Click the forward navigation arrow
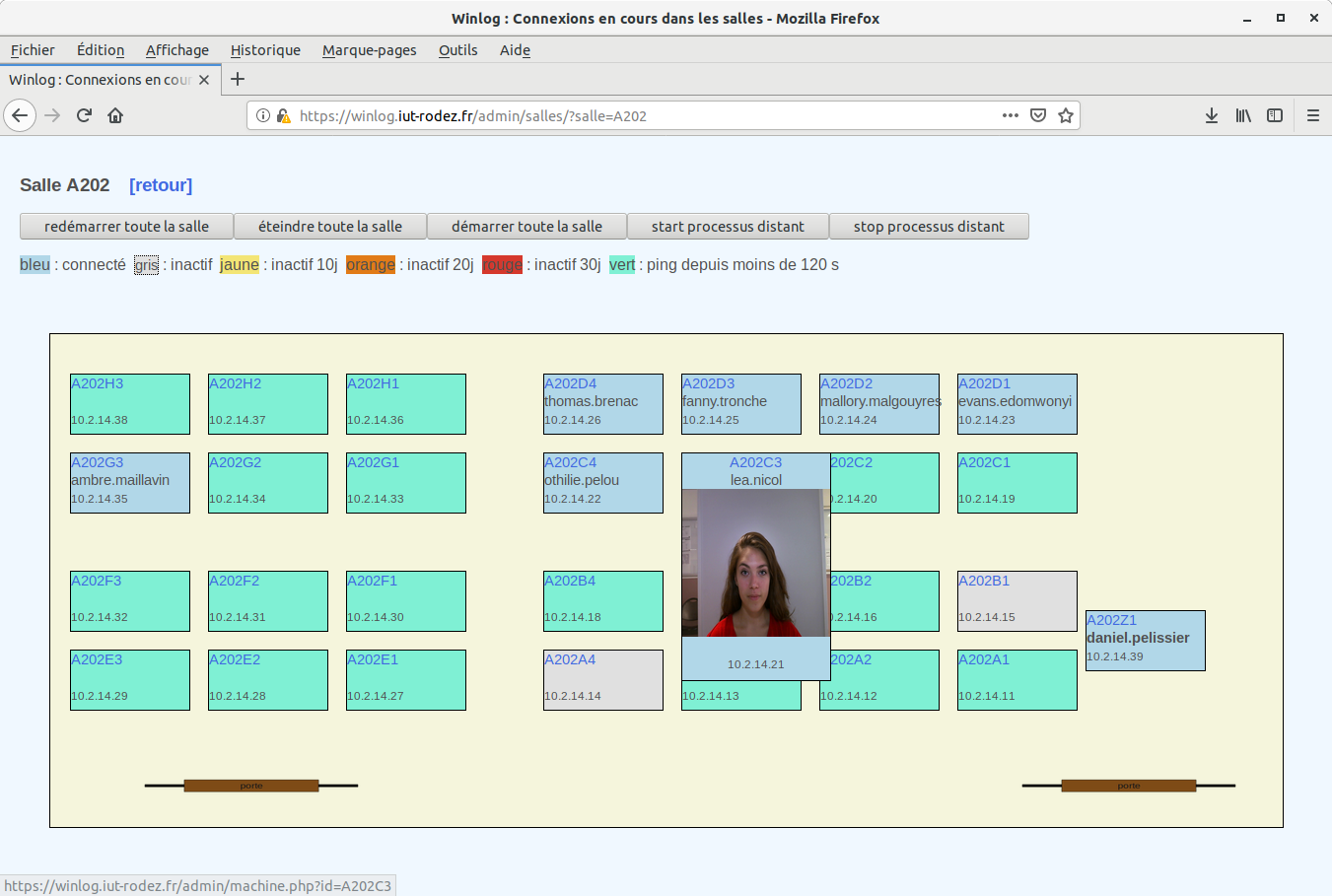Screen dimensions: 1332x896 coord(52,115)
